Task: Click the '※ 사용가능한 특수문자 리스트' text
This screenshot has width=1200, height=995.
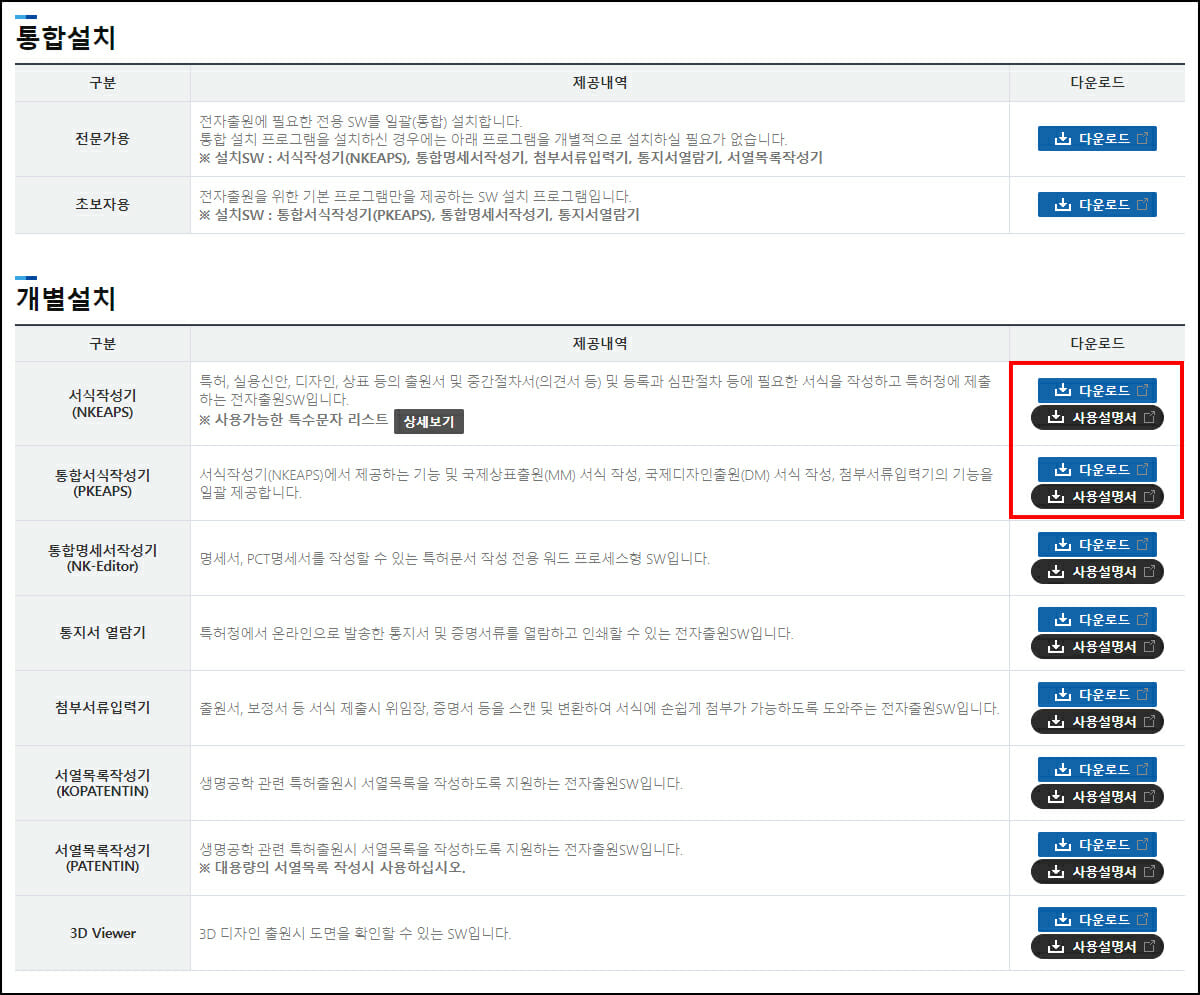Action: [293, 420]
